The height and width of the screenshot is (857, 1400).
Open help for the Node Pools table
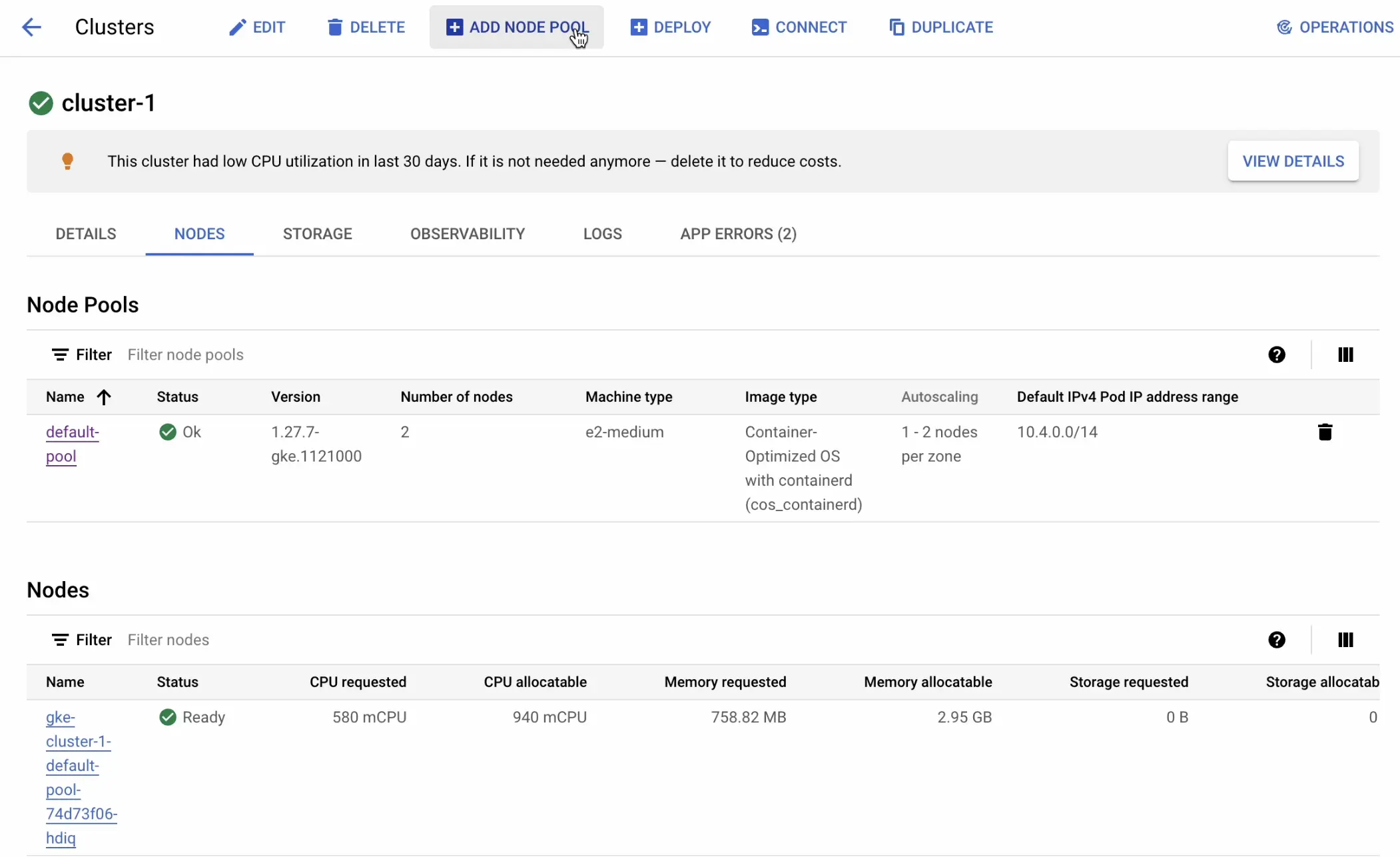(1277, 355)
